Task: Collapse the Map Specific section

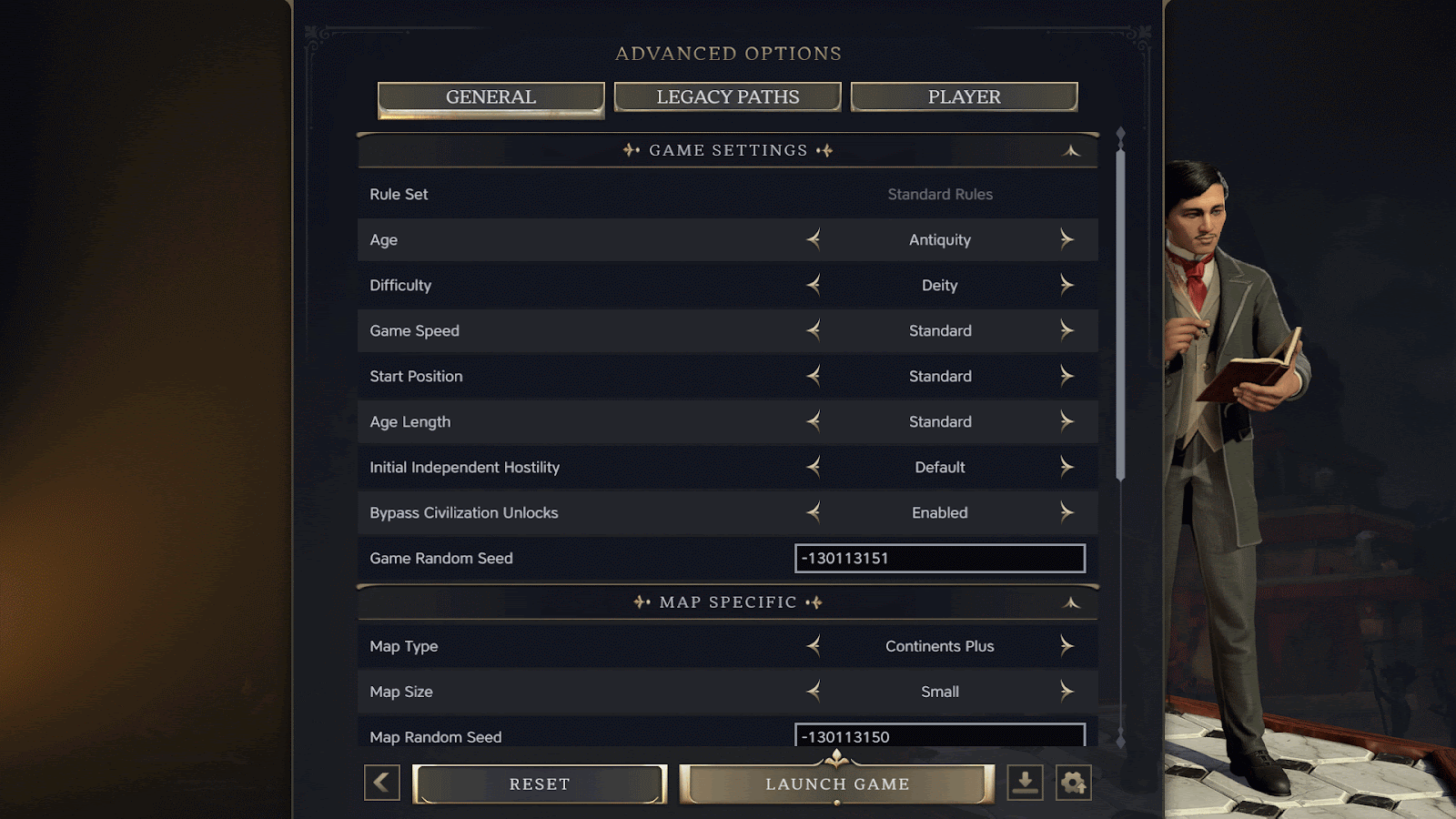Action: [x=1072, y=602]
